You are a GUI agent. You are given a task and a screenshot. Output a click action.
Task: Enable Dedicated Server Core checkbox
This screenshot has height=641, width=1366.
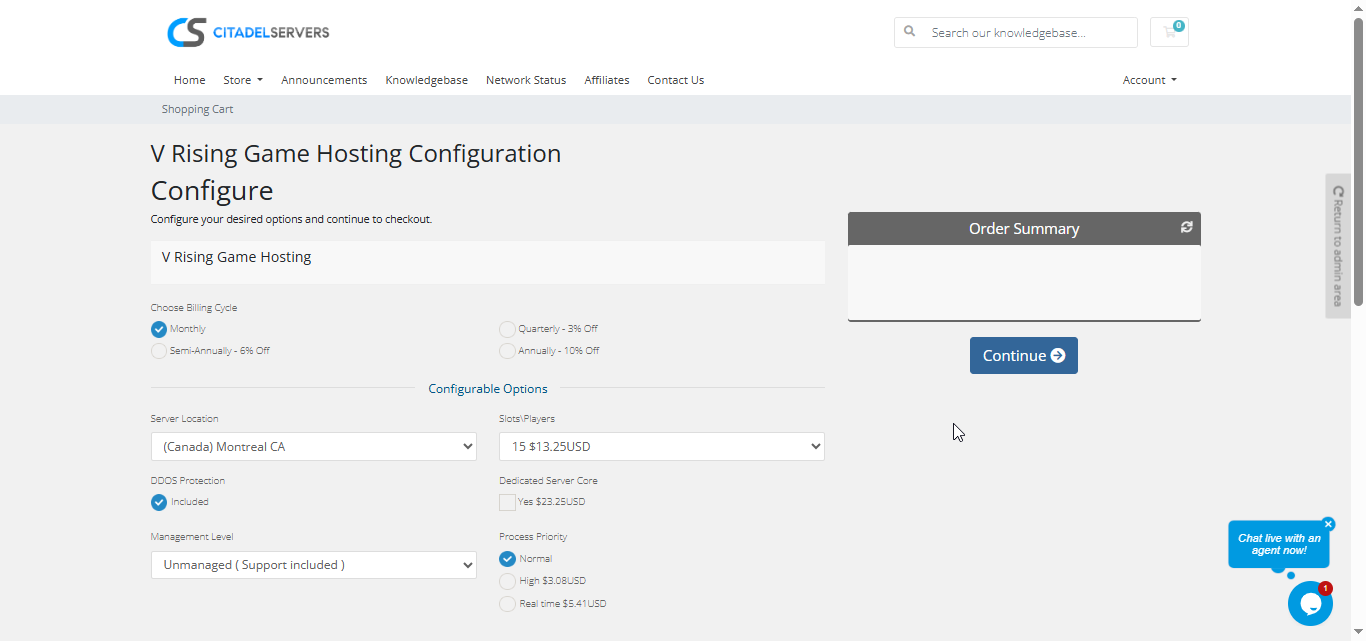508,502
